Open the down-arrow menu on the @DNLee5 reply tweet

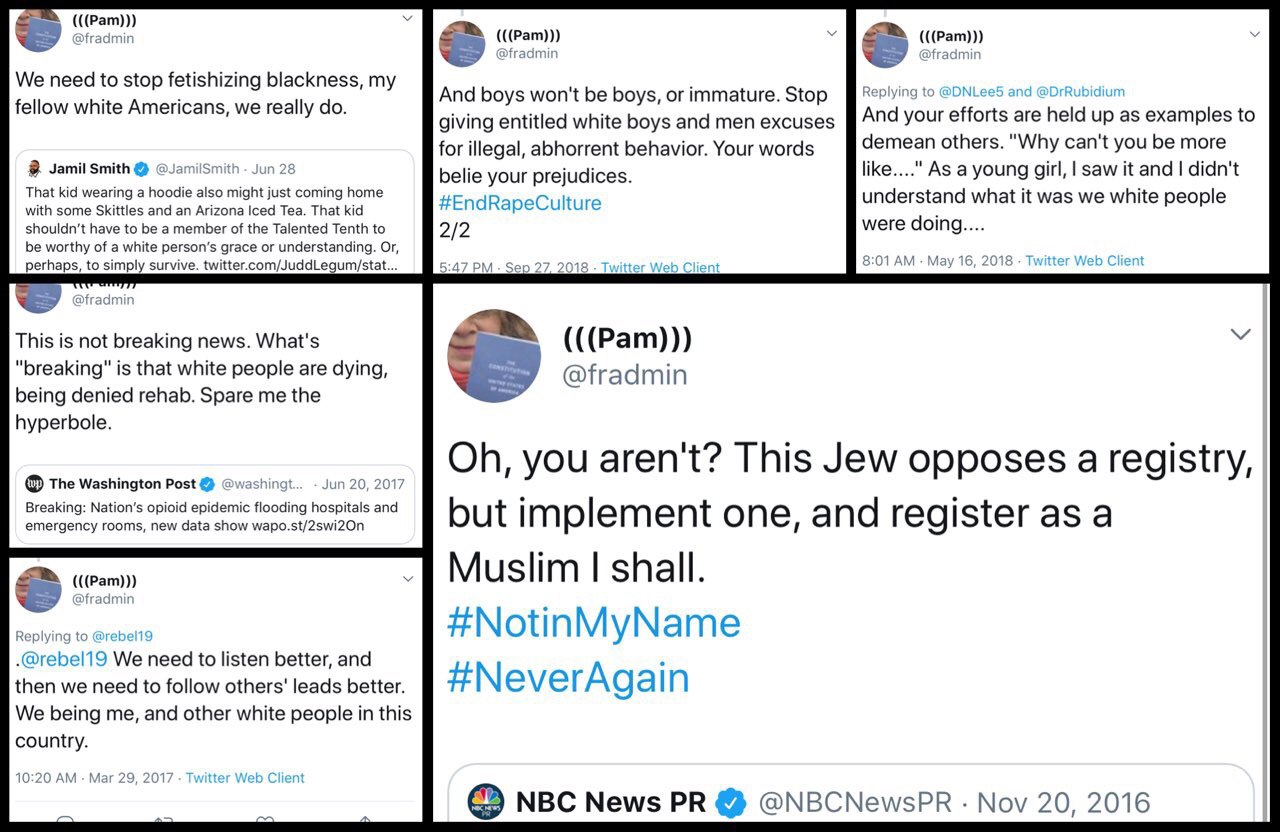[1255, 34]
